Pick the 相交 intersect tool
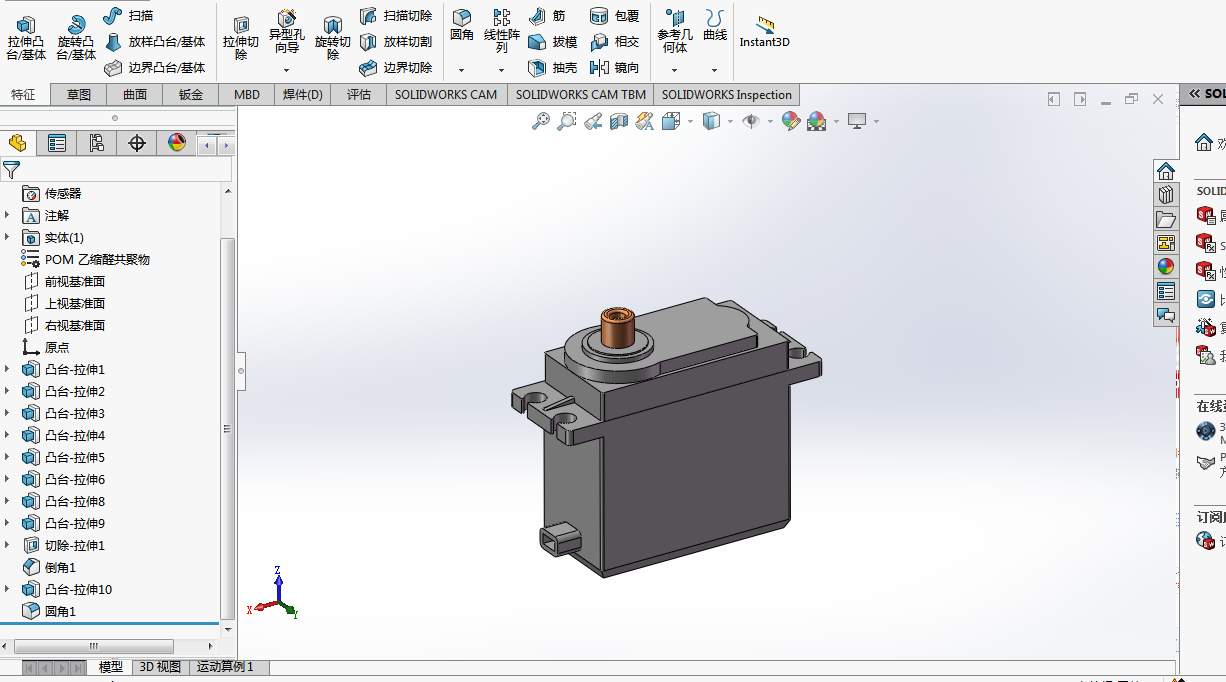Image resolution: width=1226 pixels, height=682 pixels. [x=614, y=42]
